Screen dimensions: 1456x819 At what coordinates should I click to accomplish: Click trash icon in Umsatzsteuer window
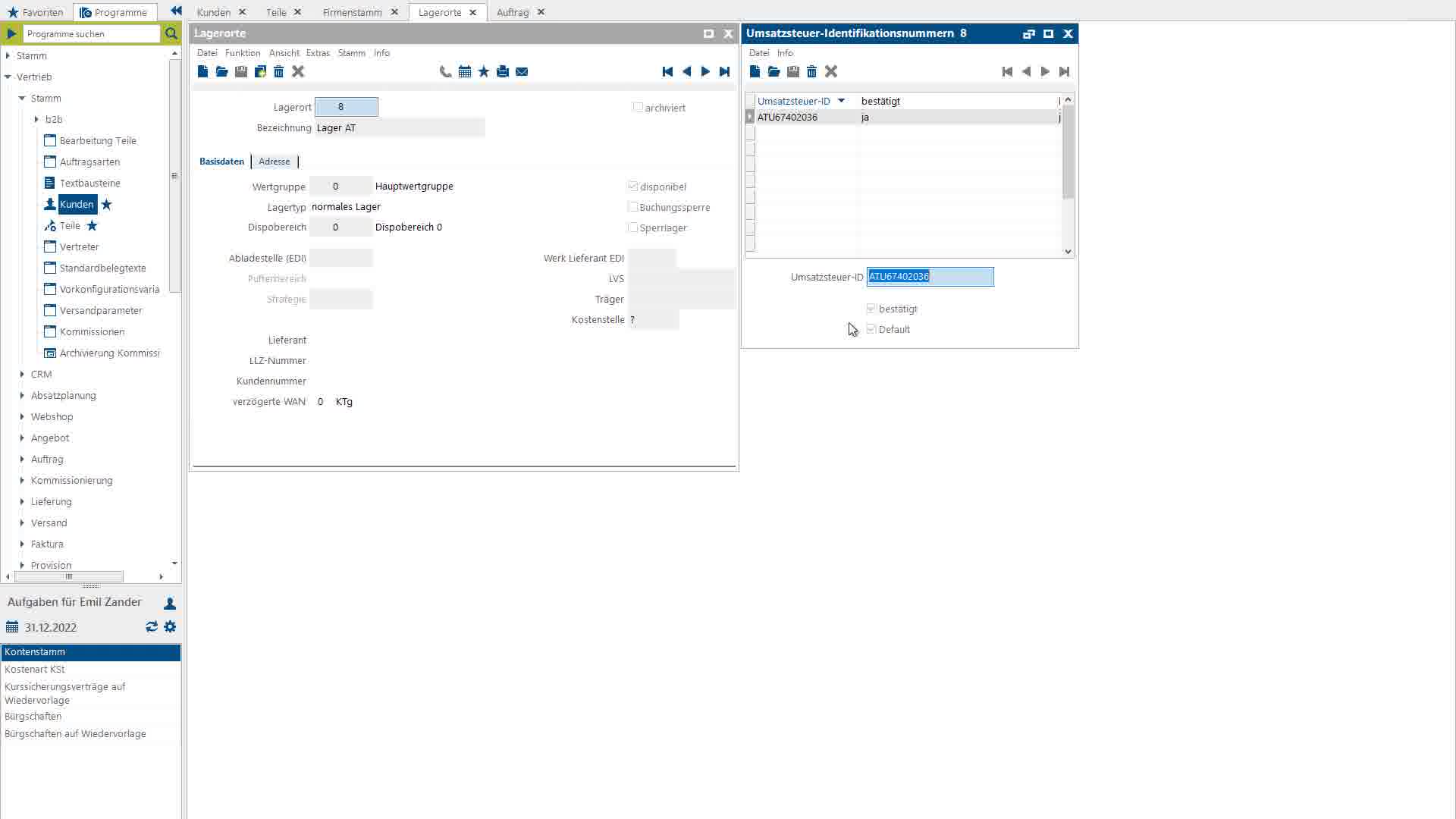point(811,71)
